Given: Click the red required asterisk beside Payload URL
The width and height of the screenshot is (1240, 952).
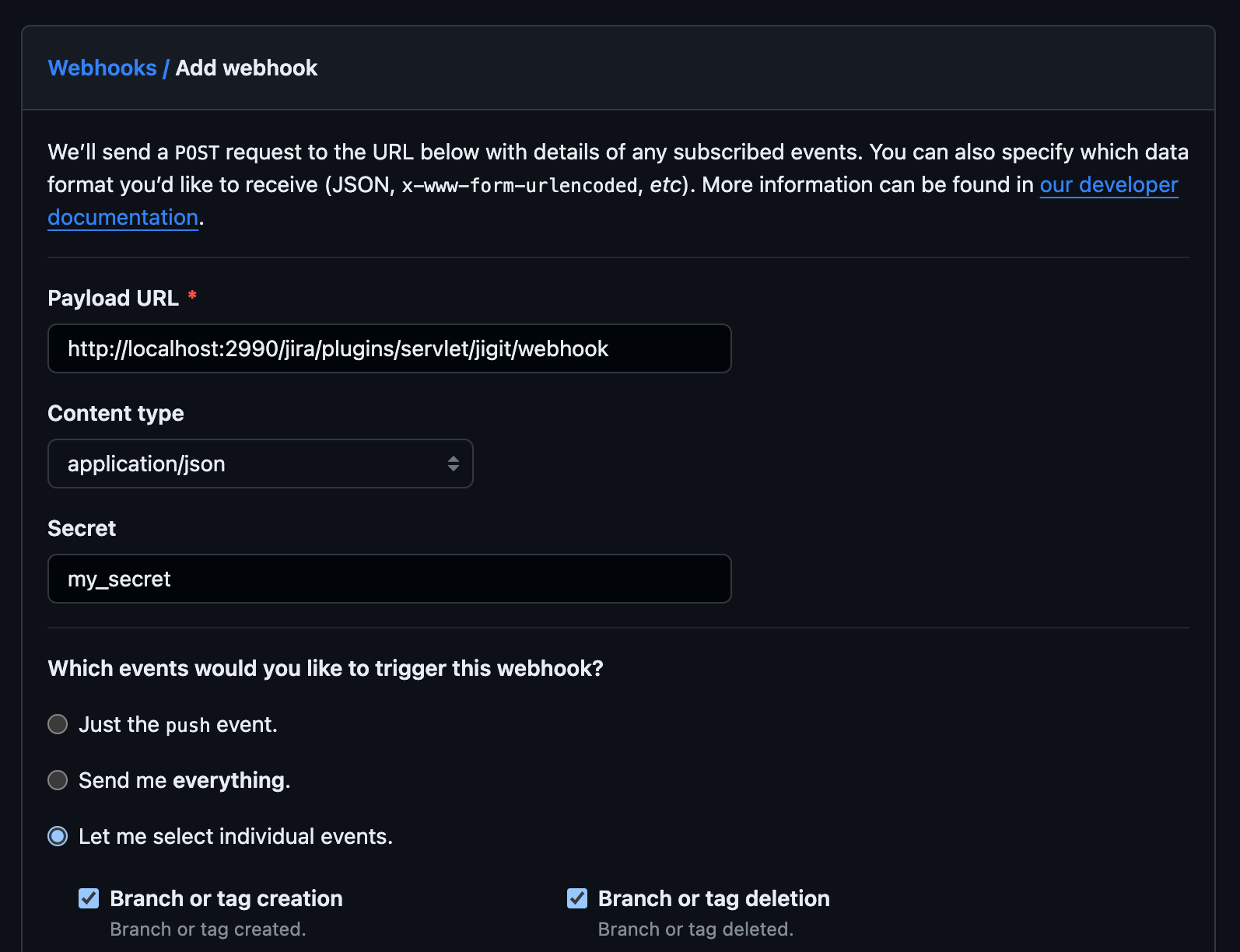Looking at the screenshot, I should point(192,296).
